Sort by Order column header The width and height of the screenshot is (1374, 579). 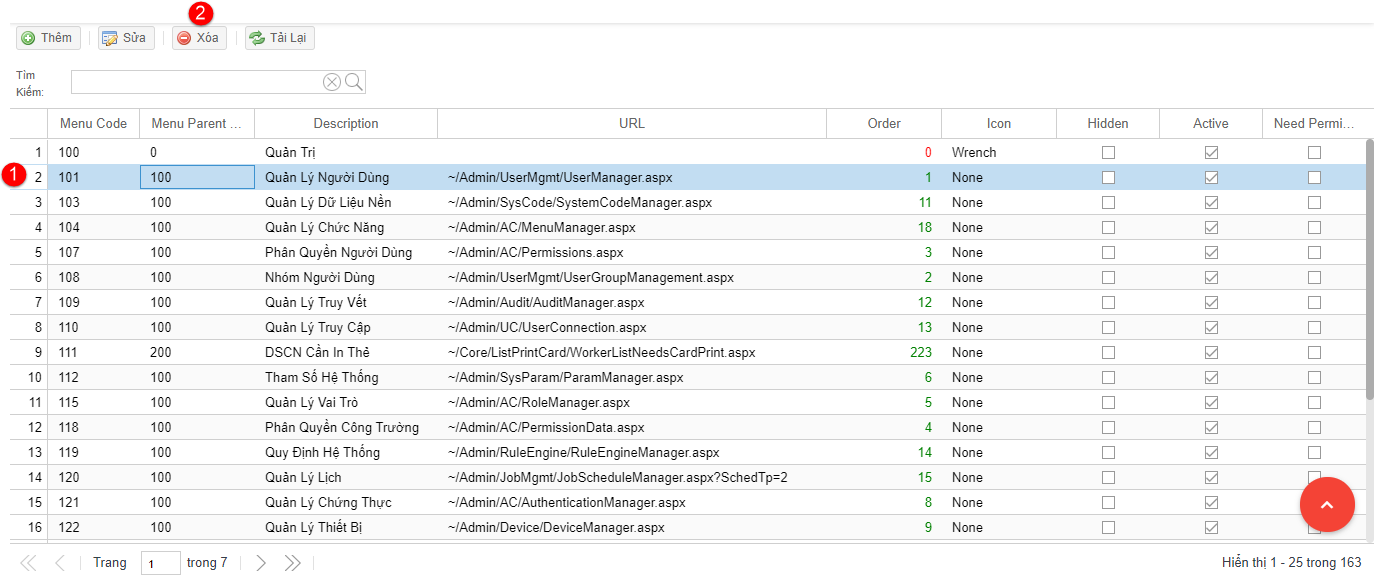884,124
